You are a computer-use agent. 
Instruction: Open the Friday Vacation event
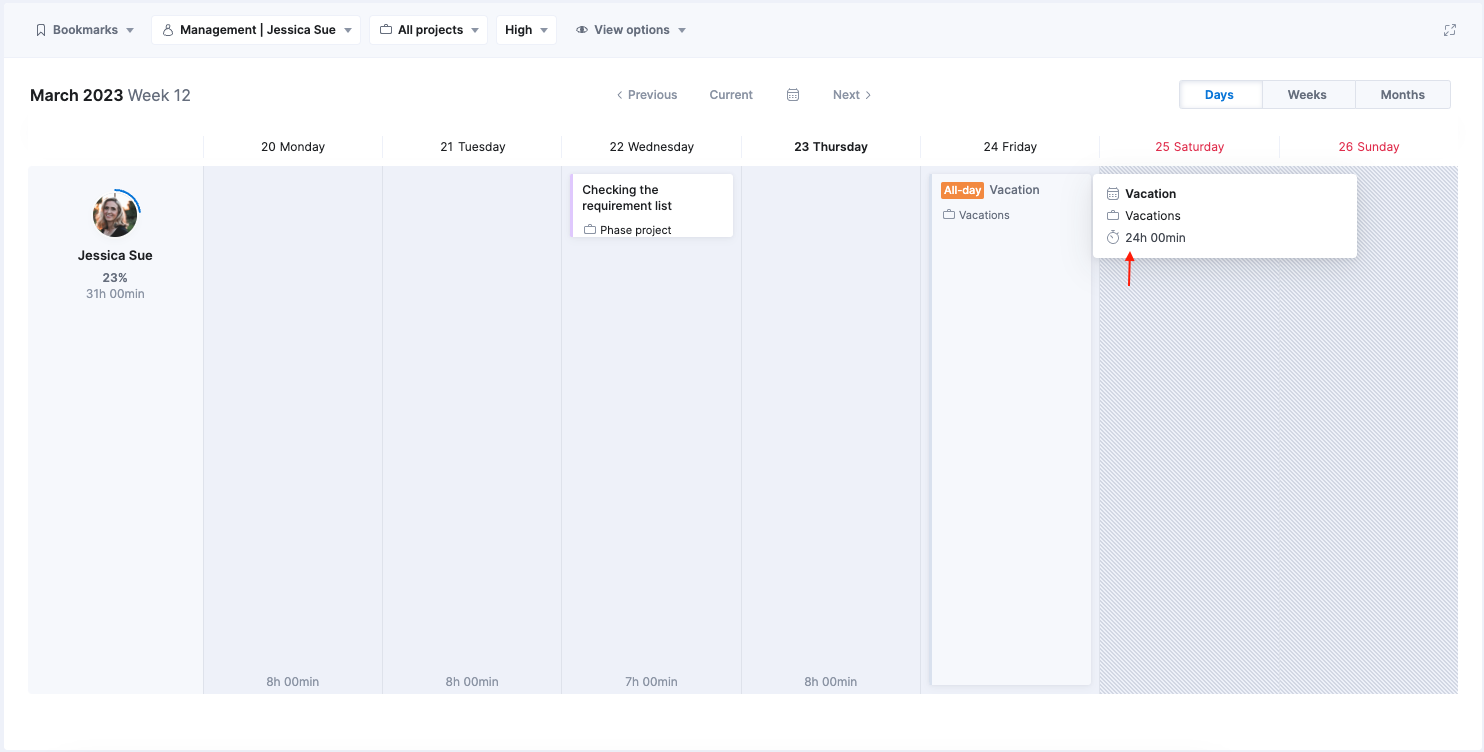1011,429
